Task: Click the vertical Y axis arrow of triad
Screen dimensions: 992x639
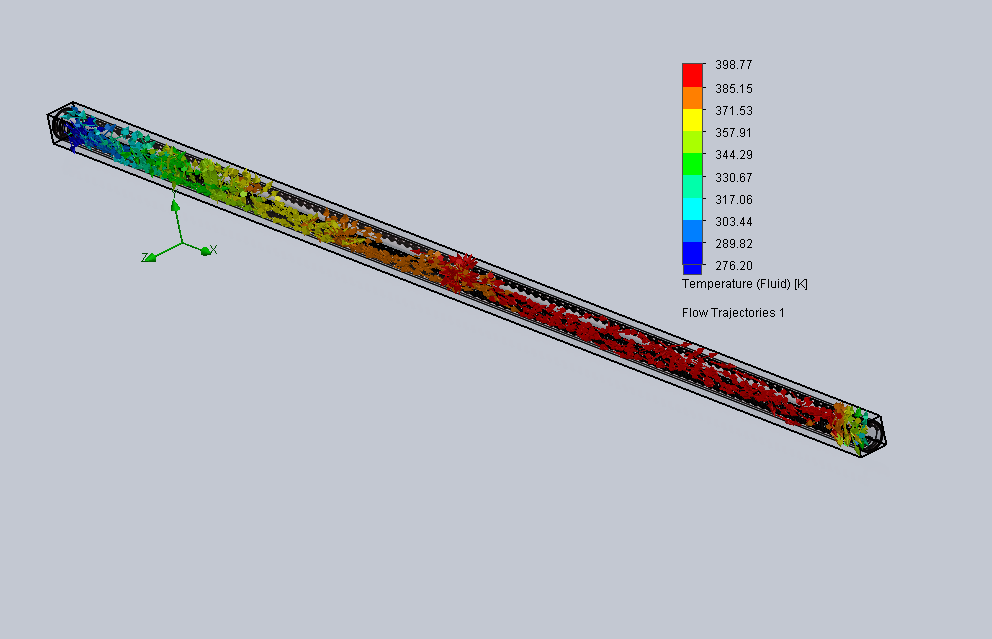Action: tap(175, 206)
